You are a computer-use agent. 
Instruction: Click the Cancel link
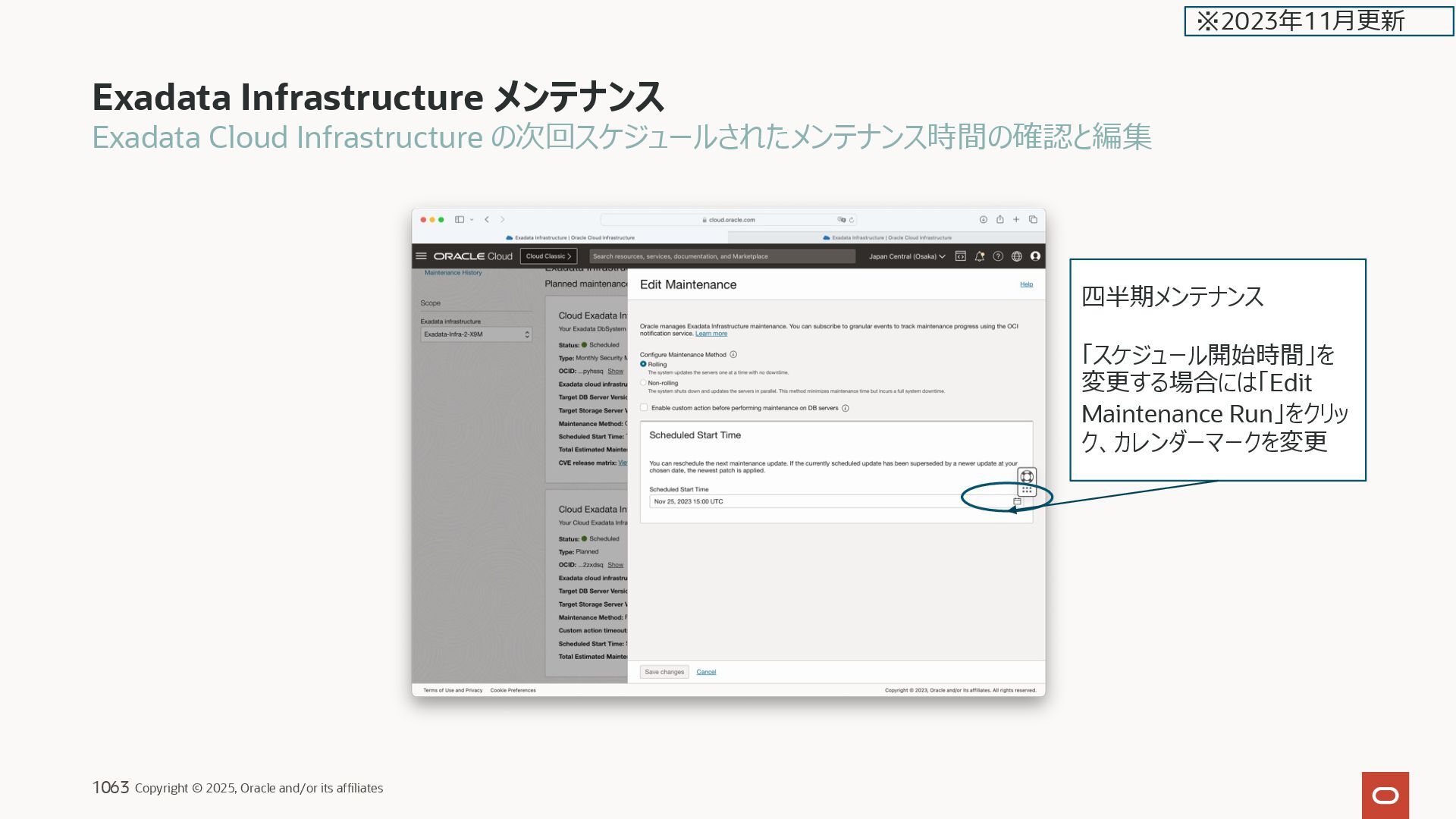pyautogui.click(x=706, y=672)
